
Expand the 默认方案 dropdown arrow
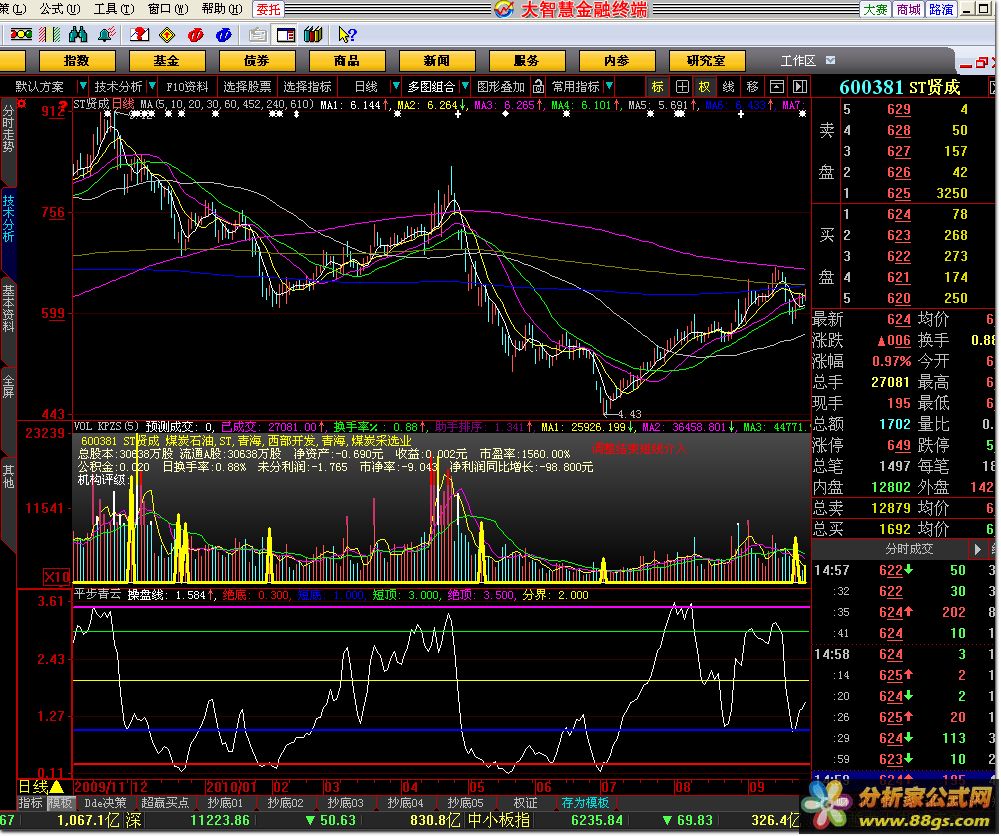[x=82, y=86]
